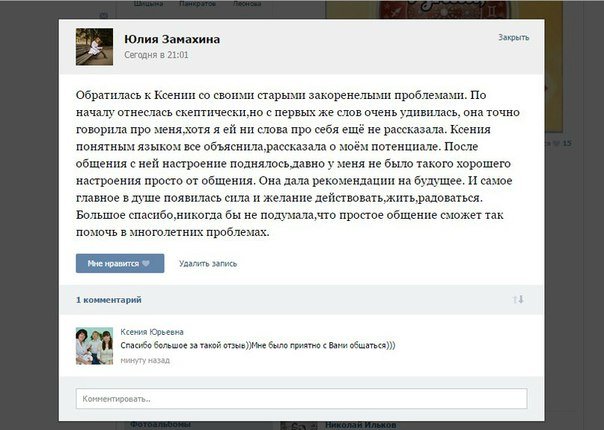Open Николай Ильков's profile in the background
The width and height of the screenshot is (604, 430).
point(360,425)
